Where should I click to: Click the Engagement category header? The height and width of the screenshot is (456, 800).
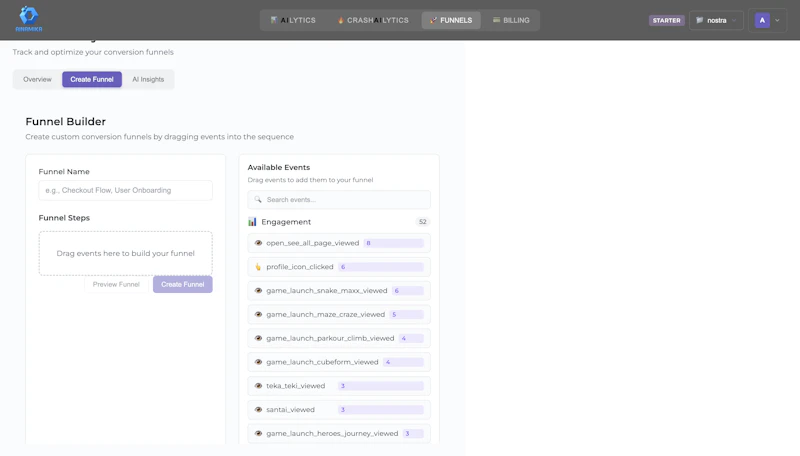[339, 222]
